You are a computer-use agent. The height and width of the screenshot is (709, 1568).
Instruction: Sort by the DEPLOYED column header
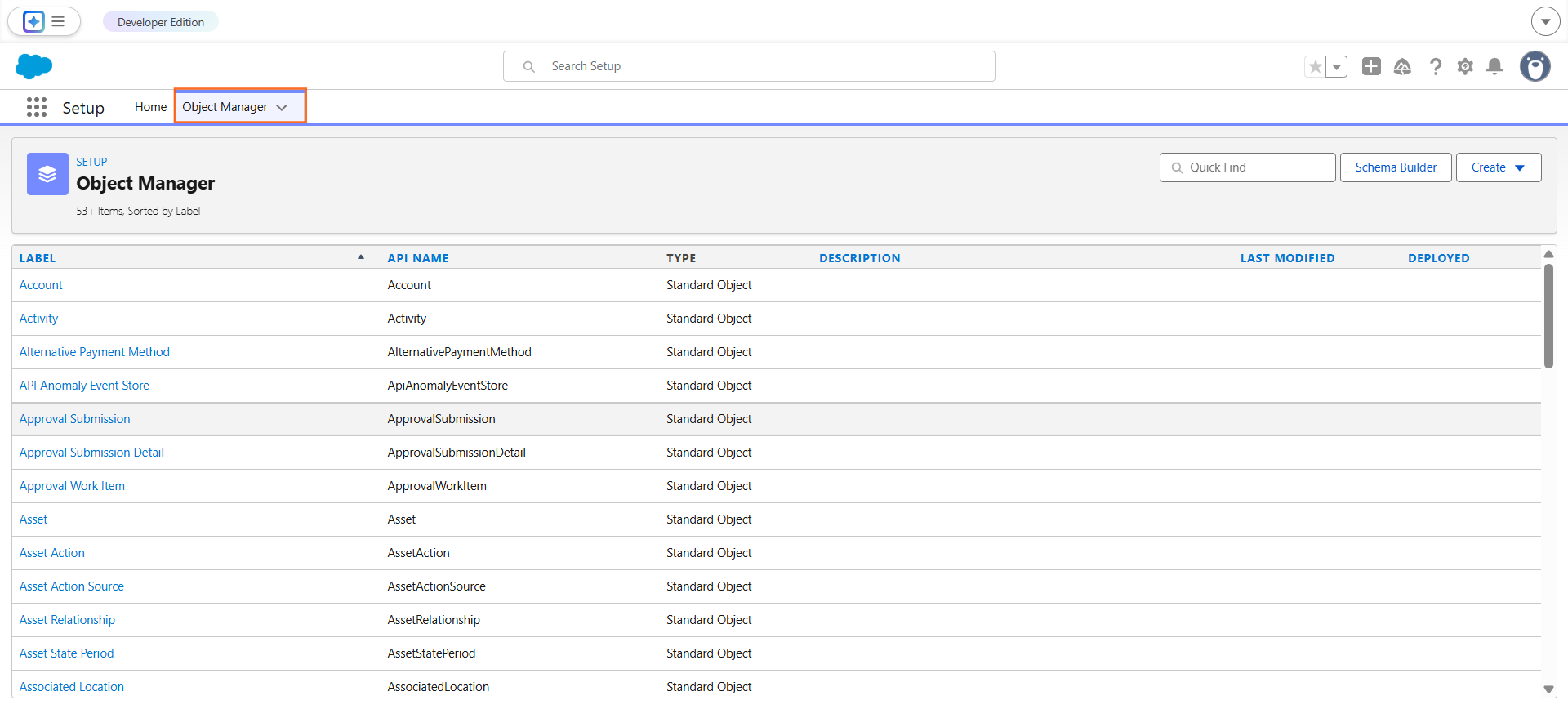[x=1439, y=258]
